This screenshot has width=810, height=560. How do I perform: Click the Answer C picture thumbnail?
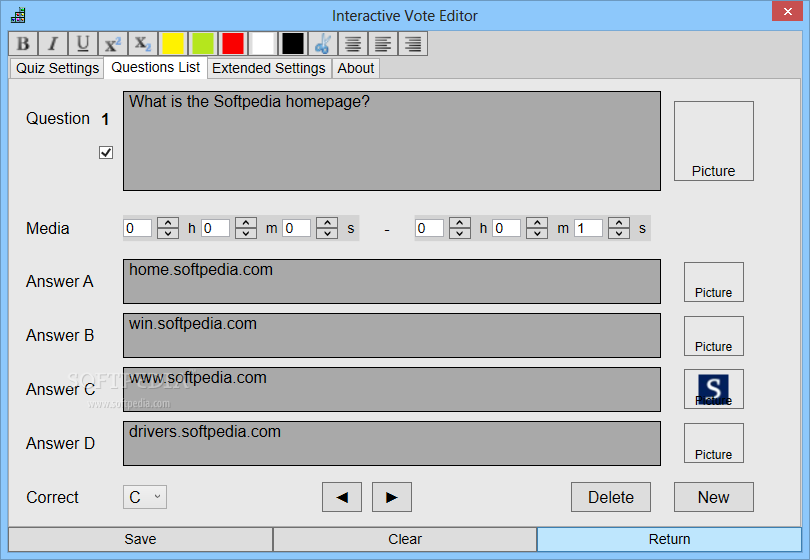tap(713, 389)
